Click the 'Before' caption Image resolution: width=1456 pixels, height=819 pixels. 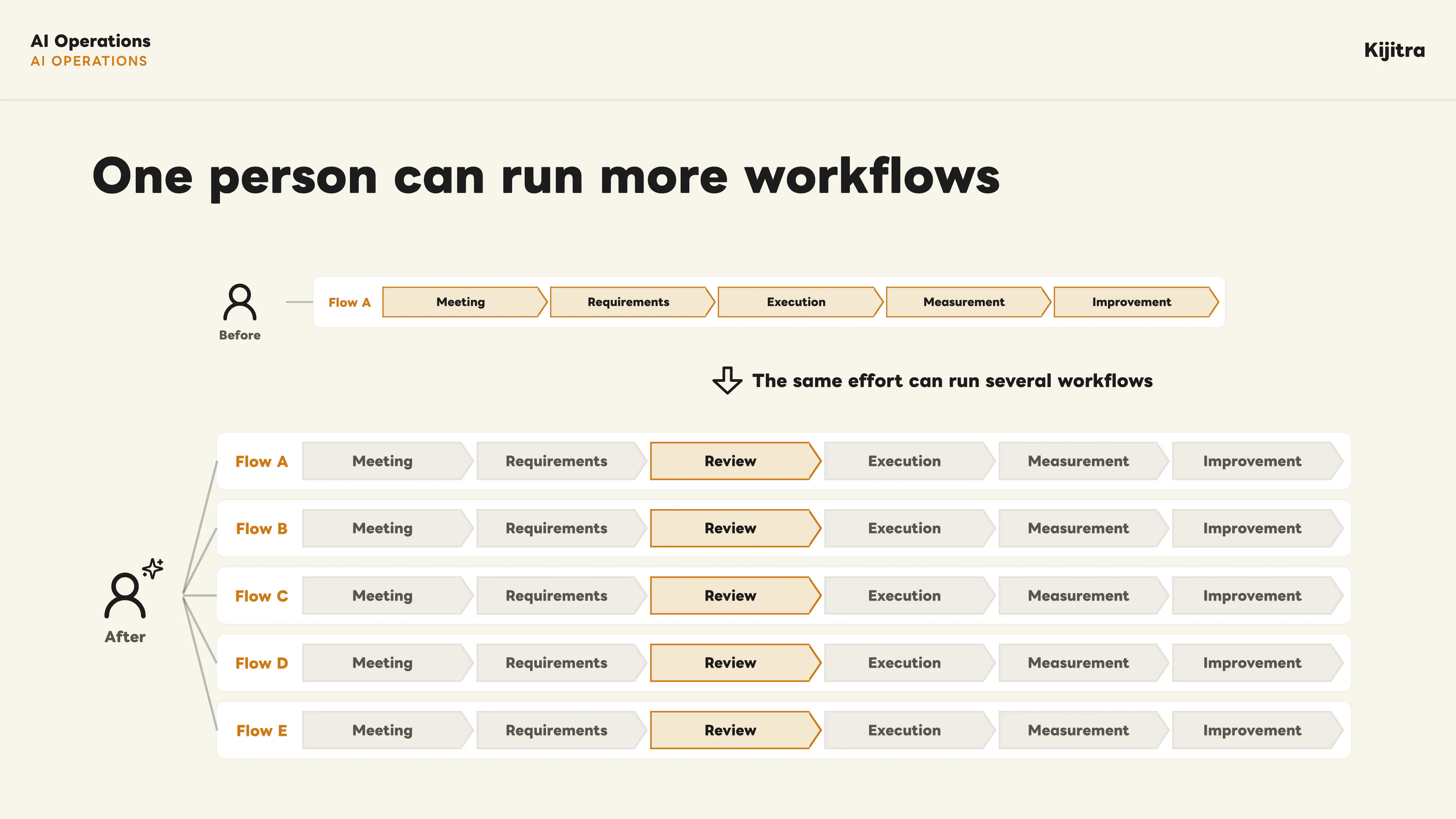[240, 335]
